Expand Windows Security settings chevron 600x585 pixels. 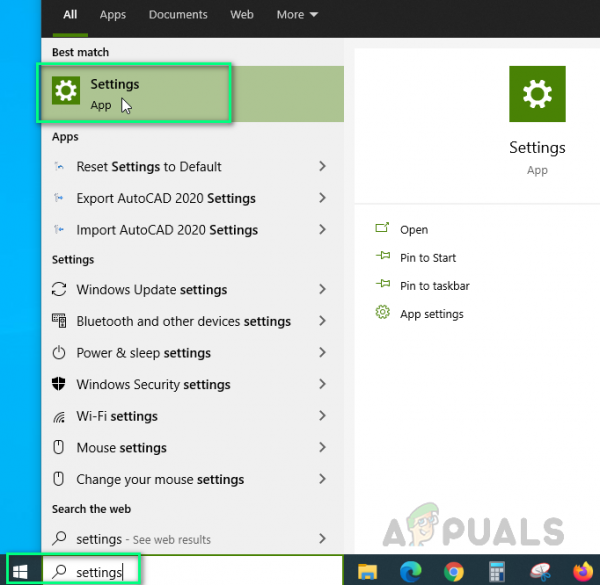pos(323,384)
